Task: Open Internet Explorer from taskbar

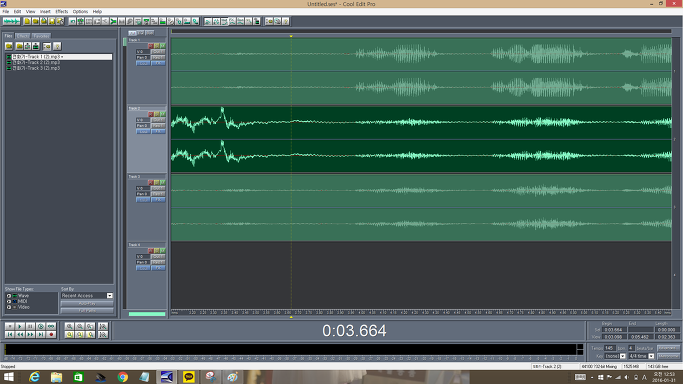Action: pyautogui.click(x=34, y=377)
